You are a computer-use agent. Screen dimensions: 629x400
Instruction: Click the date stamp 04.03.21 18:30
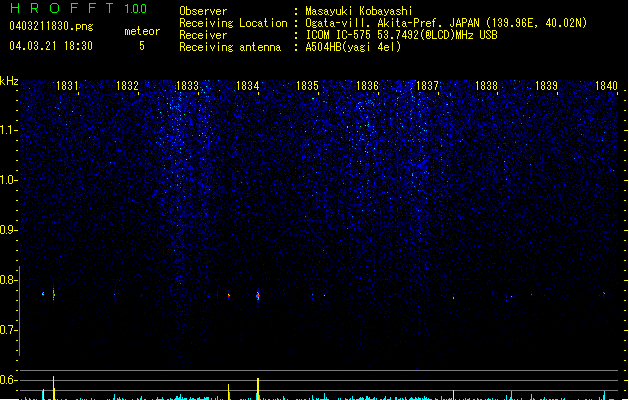tap(51, 46)
